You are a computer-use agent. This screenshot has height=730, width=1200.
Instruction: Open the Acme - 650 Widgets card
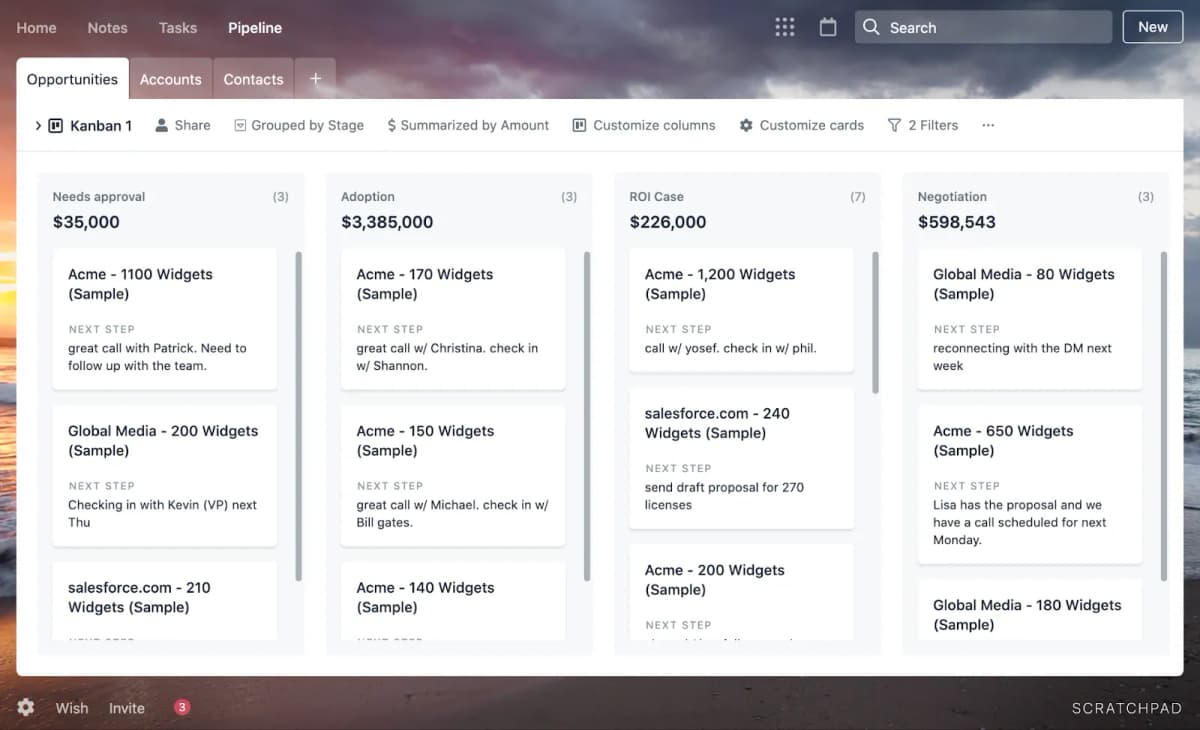pos(1030,484)
